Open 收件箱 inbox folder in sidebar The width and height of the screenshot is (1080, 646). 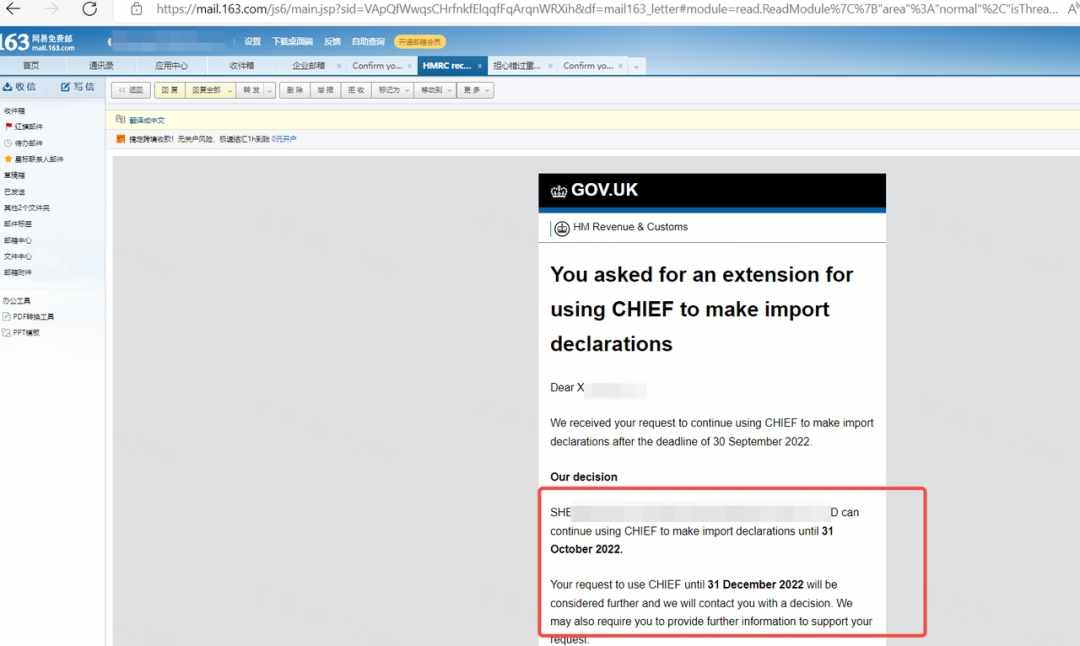pyautogui.click(x=14, y=111)
